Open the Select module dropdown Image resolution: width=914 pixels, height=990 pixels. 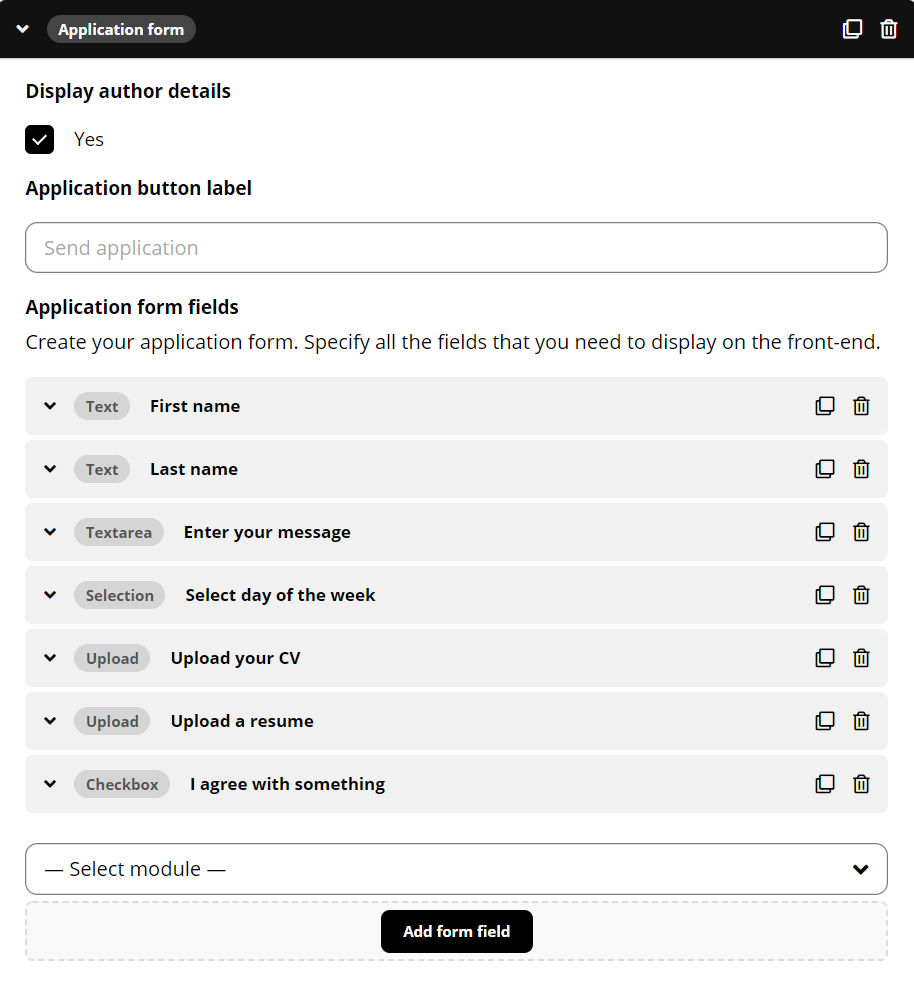456,869
